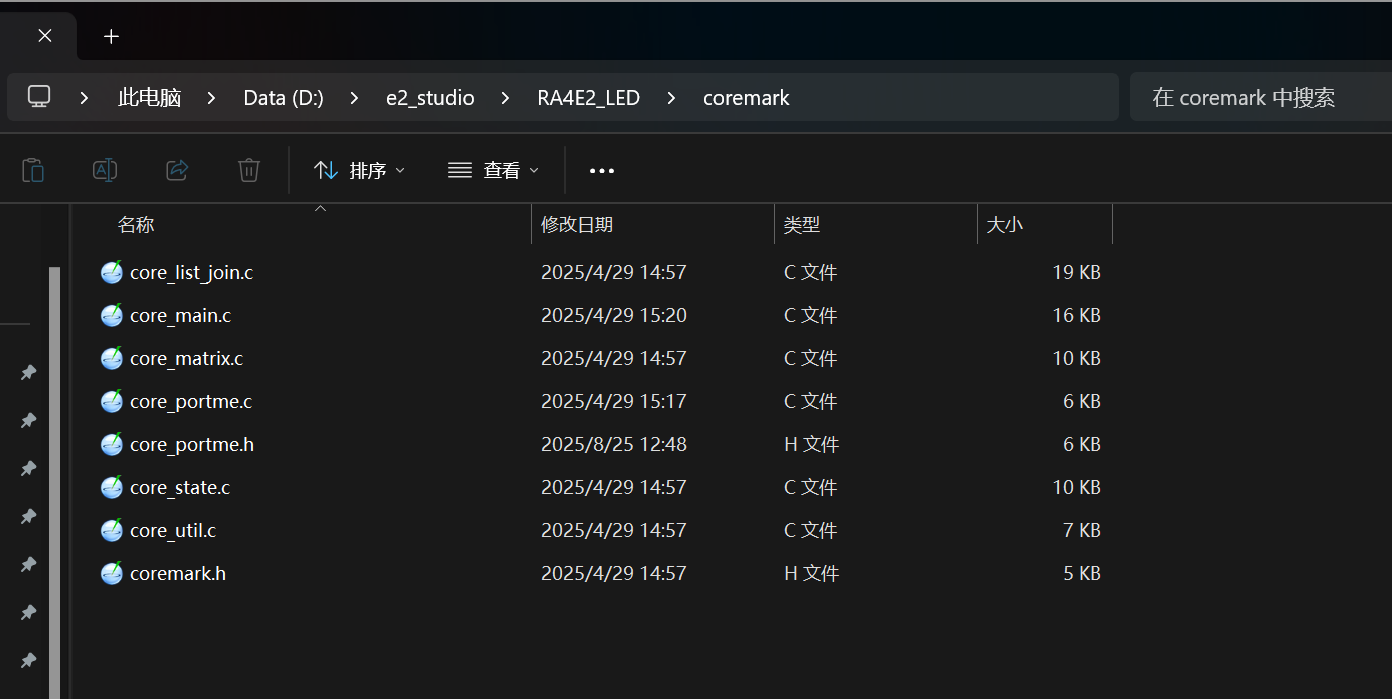1392x699 pixels.
Task: Expand chevron after 此电脑 in breadcrumb
Action: [x=211, y=98]
